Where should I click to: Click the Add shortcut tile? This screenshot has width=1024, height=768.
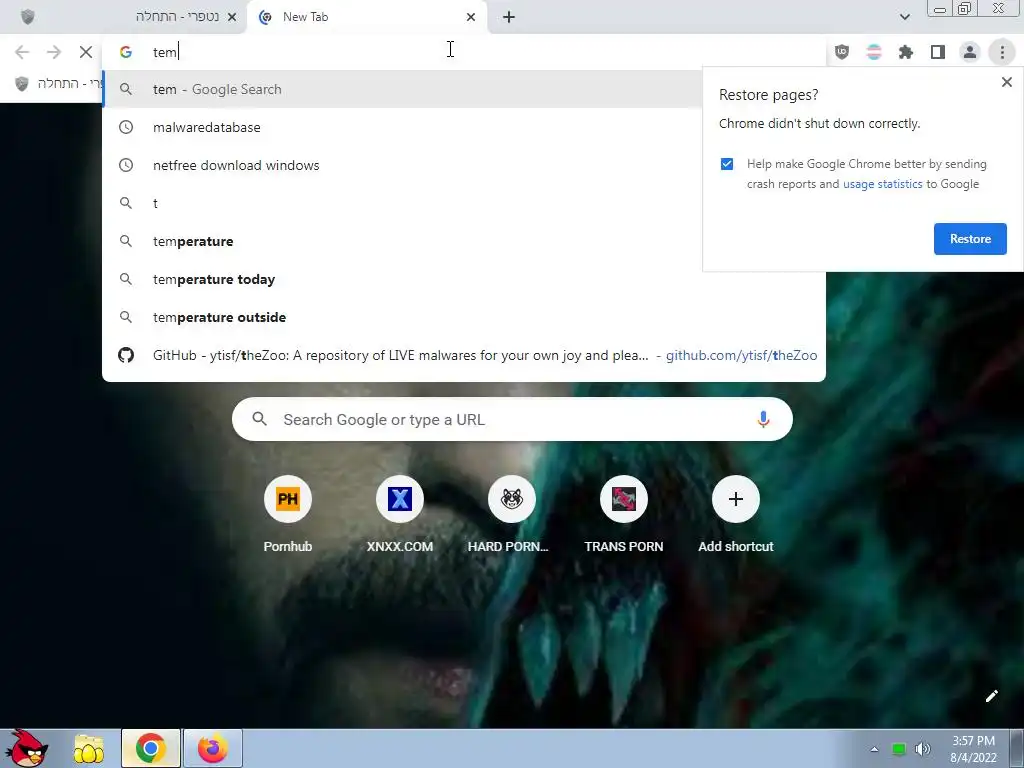735,515
